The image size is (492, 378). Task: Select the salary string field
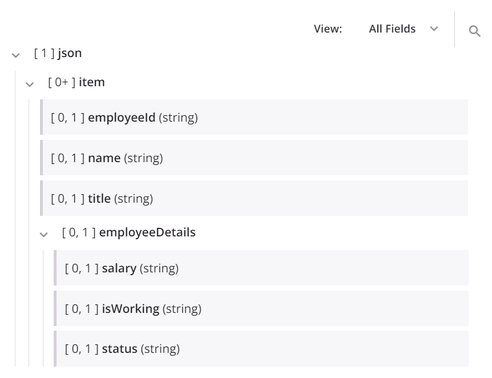coord(261,268)
